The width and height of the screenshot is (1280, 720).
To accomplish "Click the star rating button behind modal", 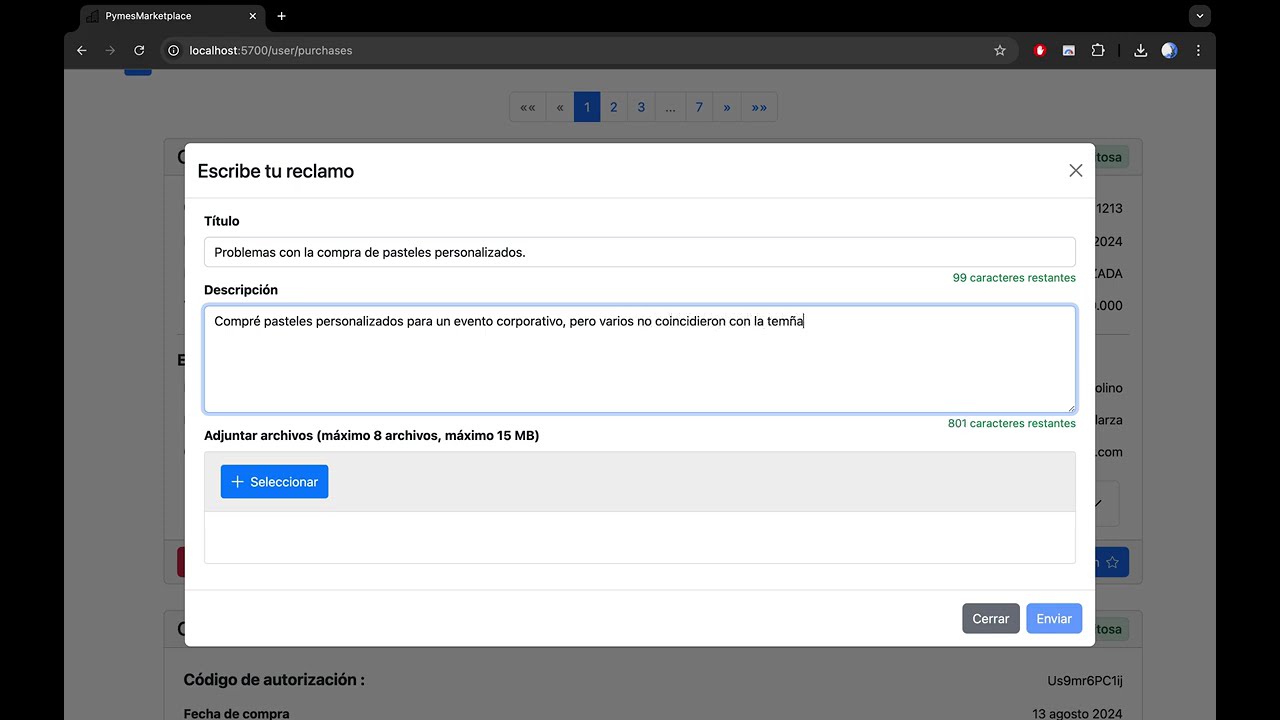I will coord(1111,562).
